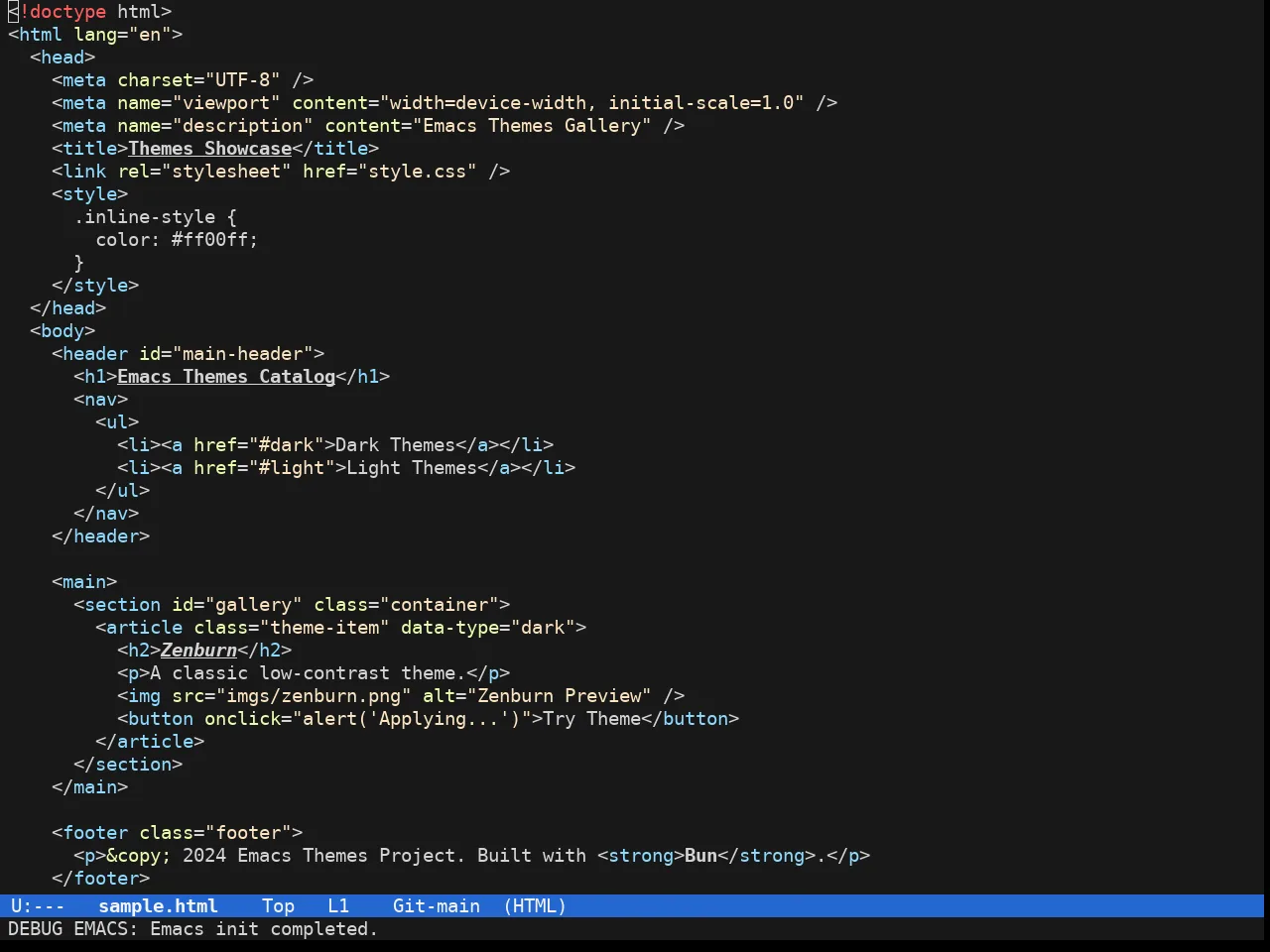Image resolution: width=1270 pixels, height=952 pixels.
Task: Click the imgs/zenburn.png source string
Action: (x=314, y=695)
